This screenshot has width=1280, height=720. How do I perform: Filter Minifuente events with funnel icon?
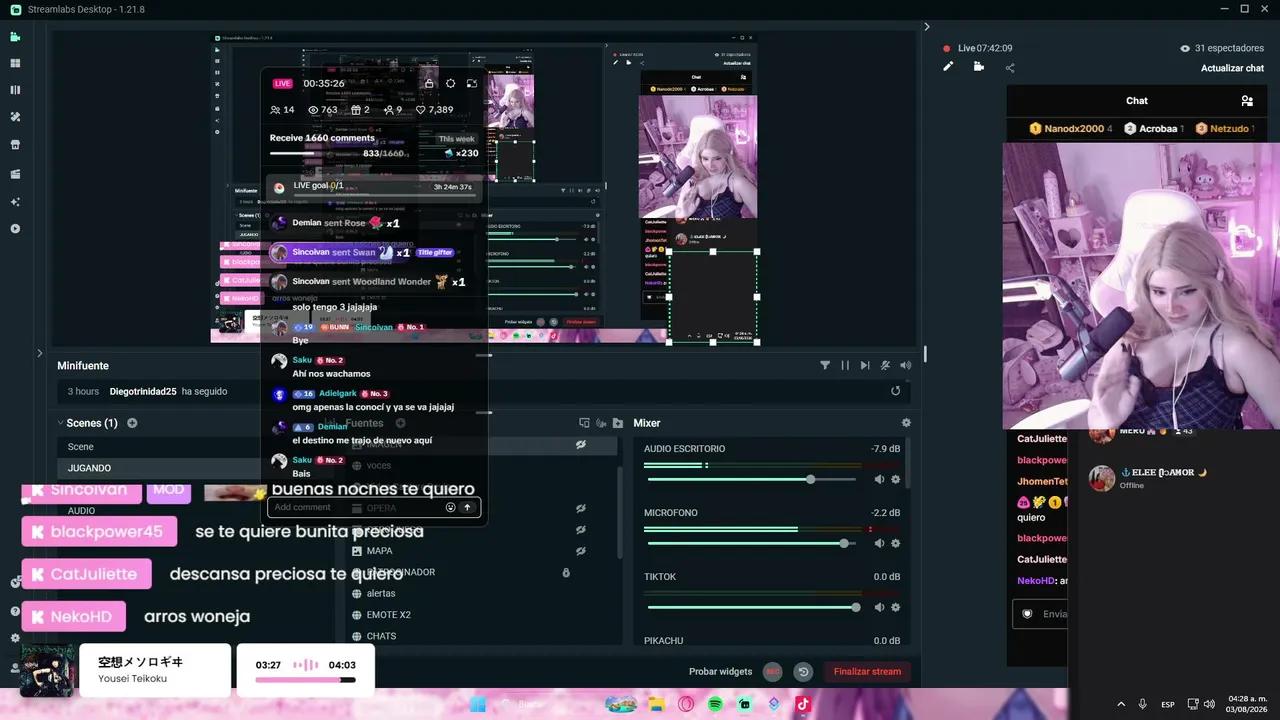(x=825, y=366)
